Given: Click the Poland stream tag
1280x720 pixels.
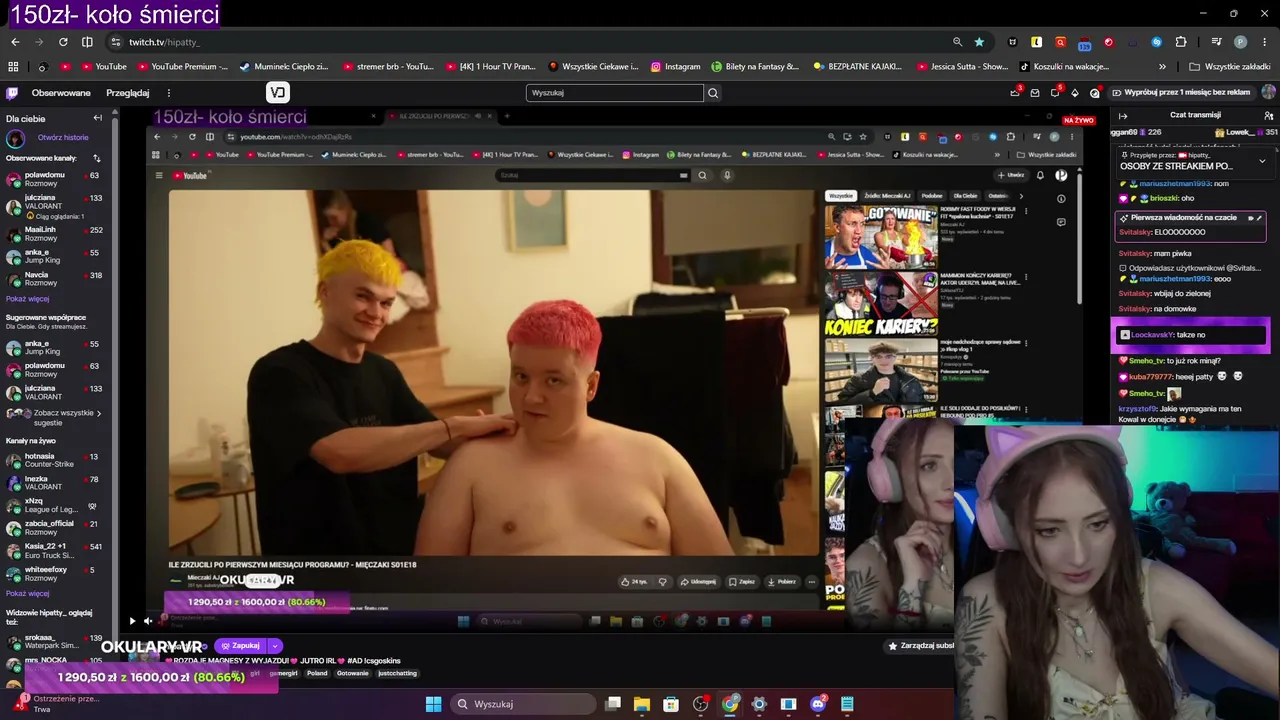Looking at the screenshot, I should [317, 673].
